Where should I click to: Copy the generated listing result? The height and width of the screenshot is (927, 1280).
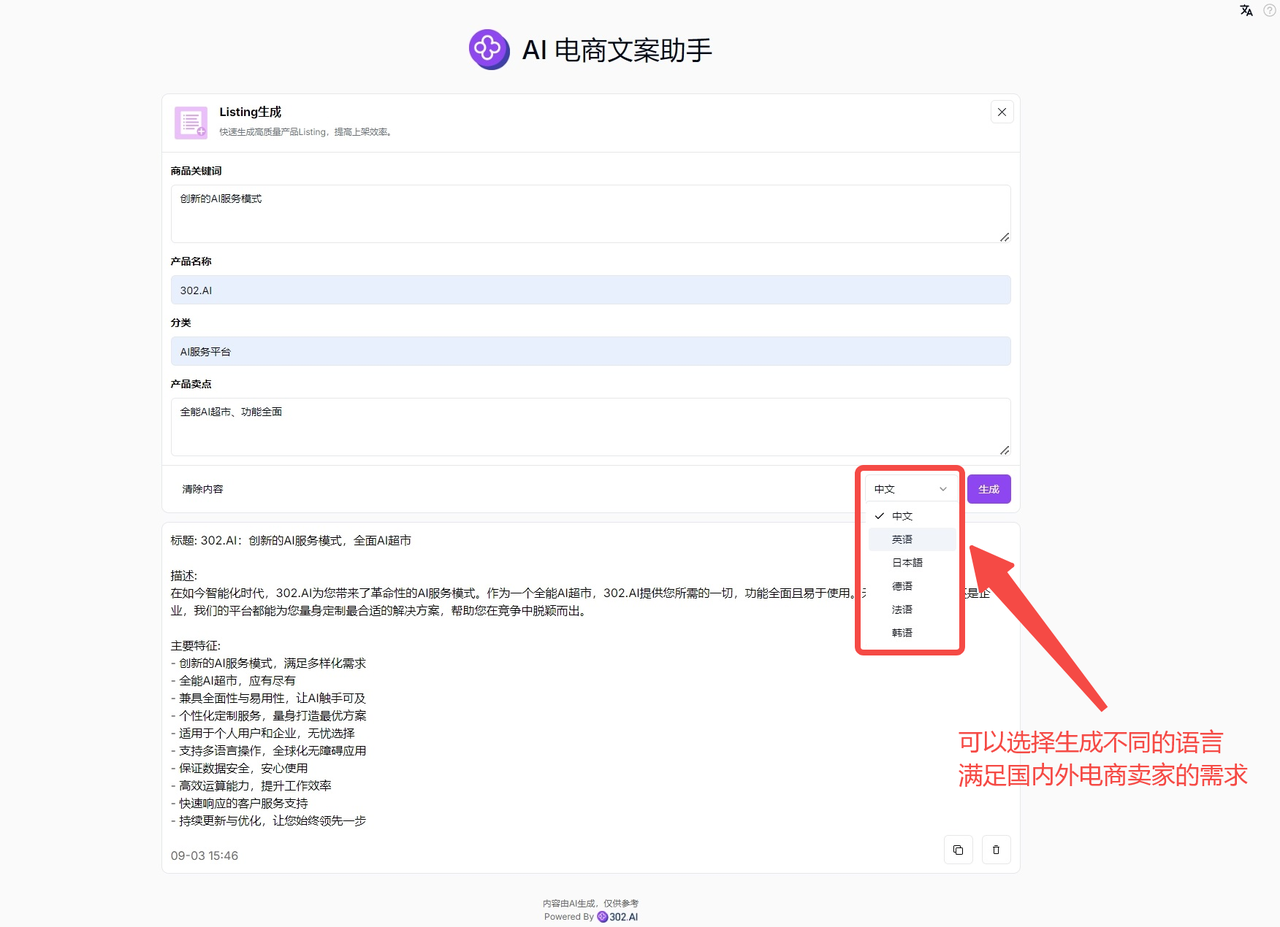[958, 850]
